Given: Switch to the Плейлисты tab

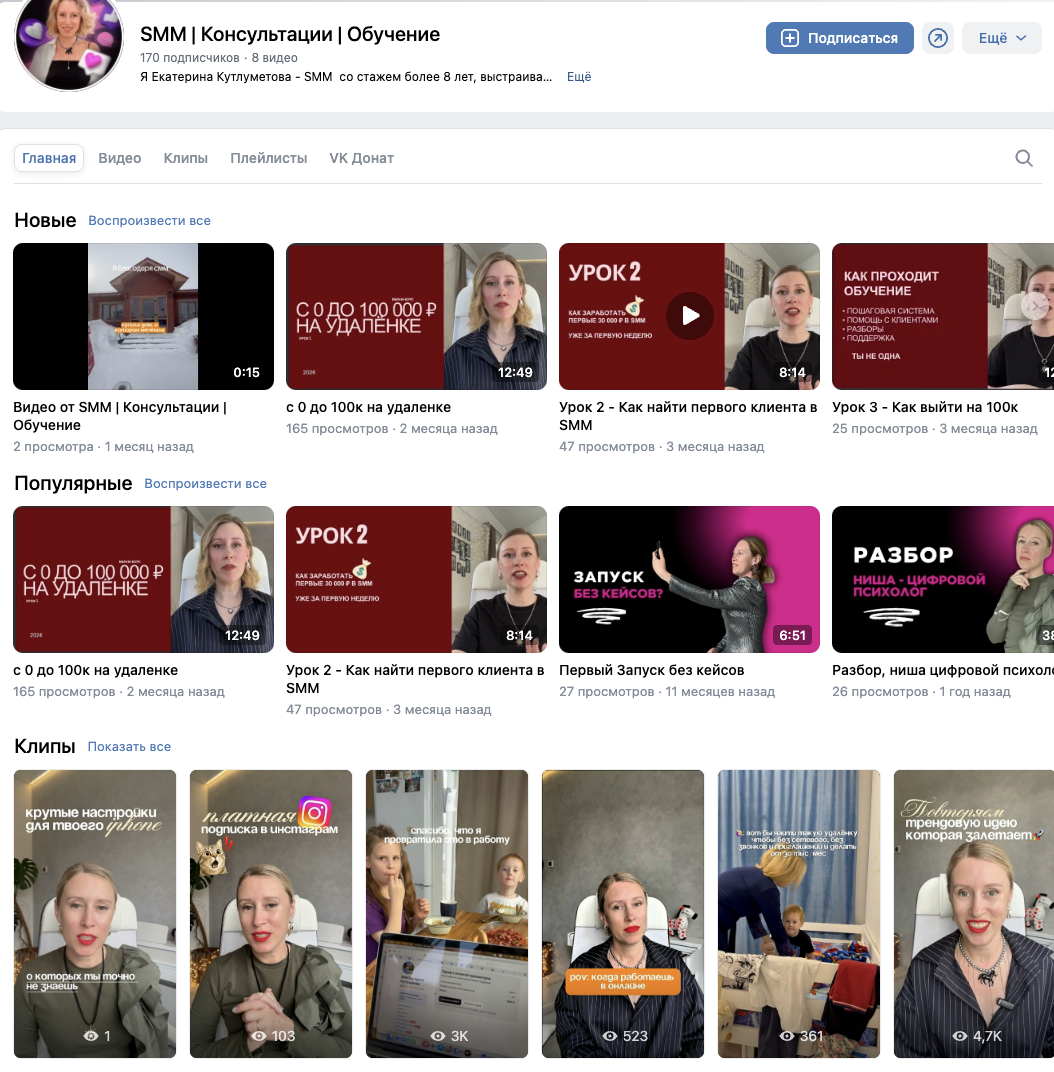Looking at the screenshot, I should [x=269, y=158].
